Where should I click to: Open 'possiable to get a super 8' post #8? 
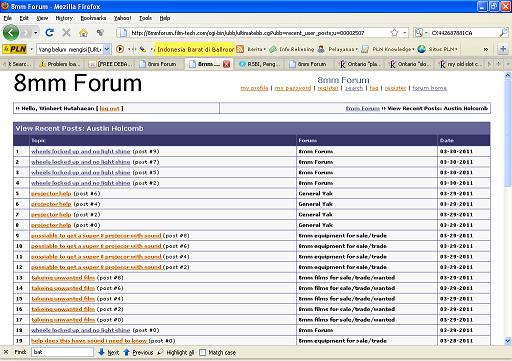pyautogui.click(x=96, y=236)
